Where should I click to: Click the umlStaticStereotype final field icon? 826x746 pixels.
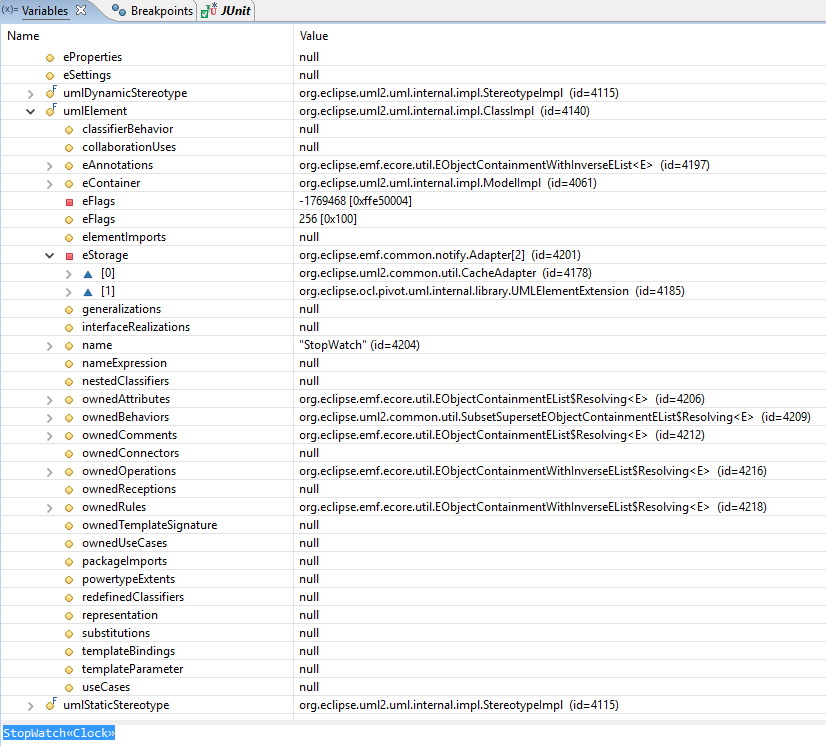click(x=51, y=704)
